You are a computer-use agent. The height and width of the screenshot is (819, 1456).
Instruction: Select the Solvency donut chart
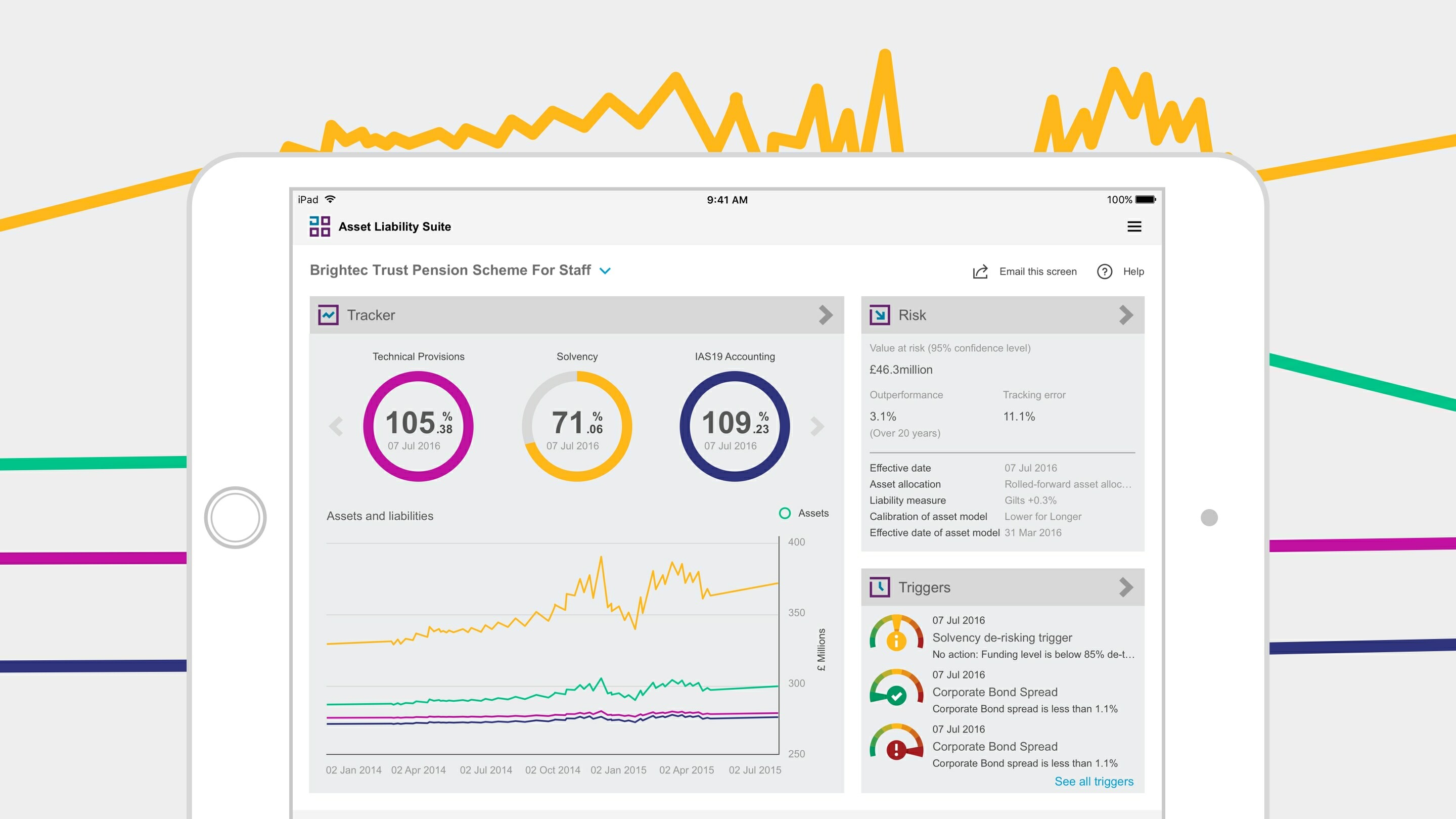click(577, 427)
